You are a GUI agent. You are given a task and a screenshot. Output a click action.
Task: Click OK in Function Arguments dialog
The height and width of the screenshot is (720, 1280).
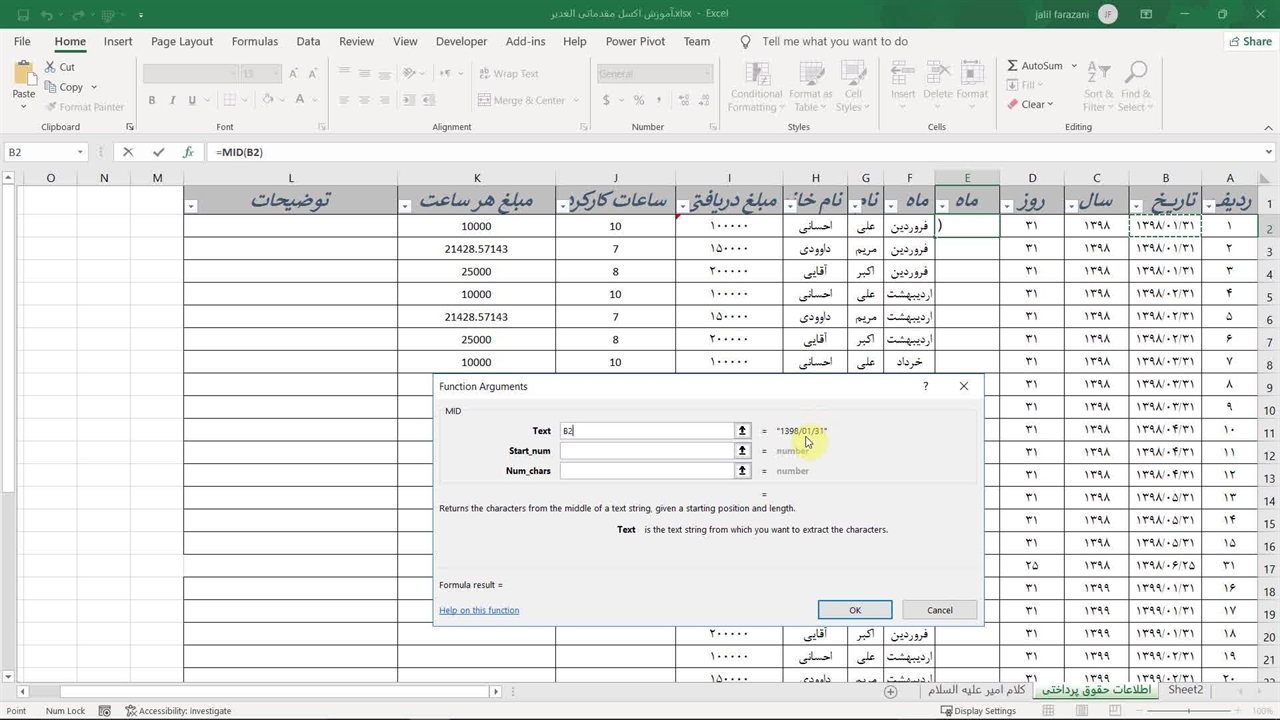[x=855, y=610]
